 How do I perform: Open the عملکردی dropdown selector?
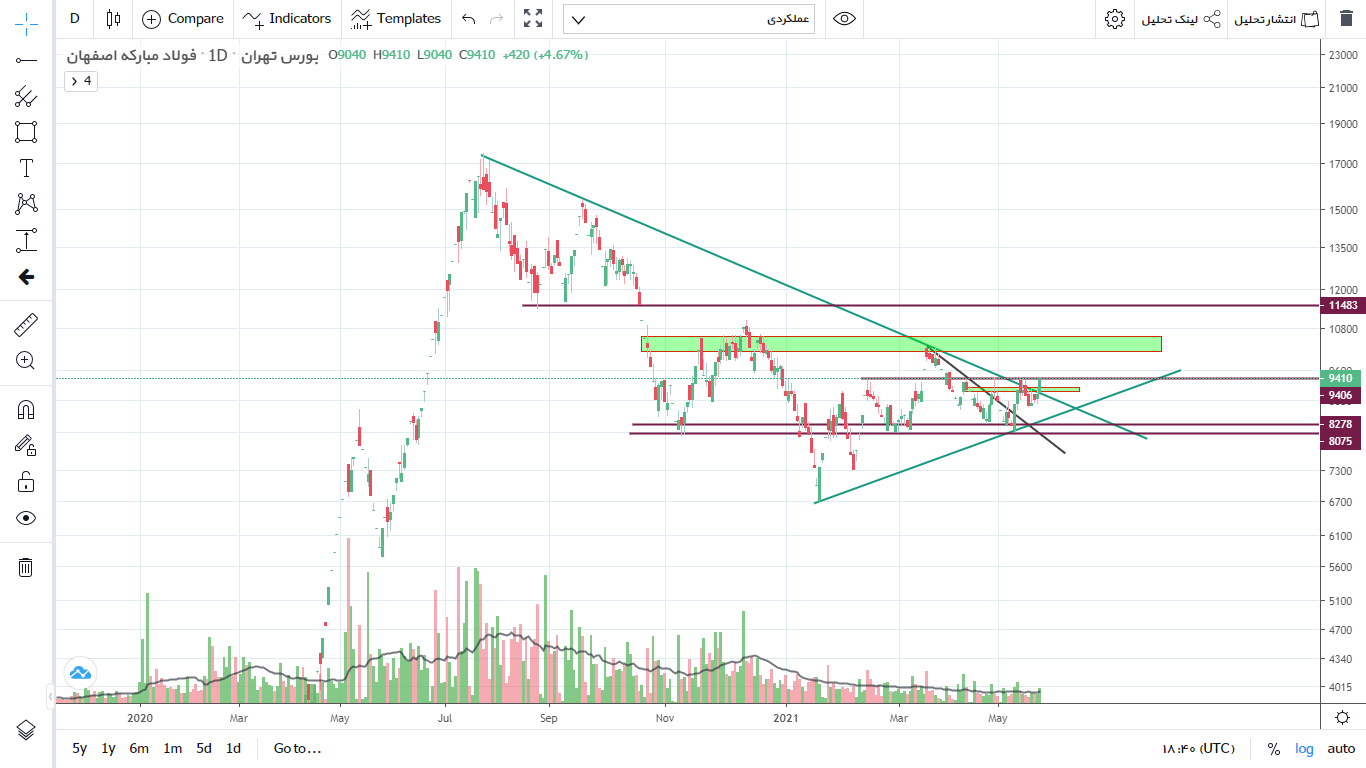click(689, 19)
